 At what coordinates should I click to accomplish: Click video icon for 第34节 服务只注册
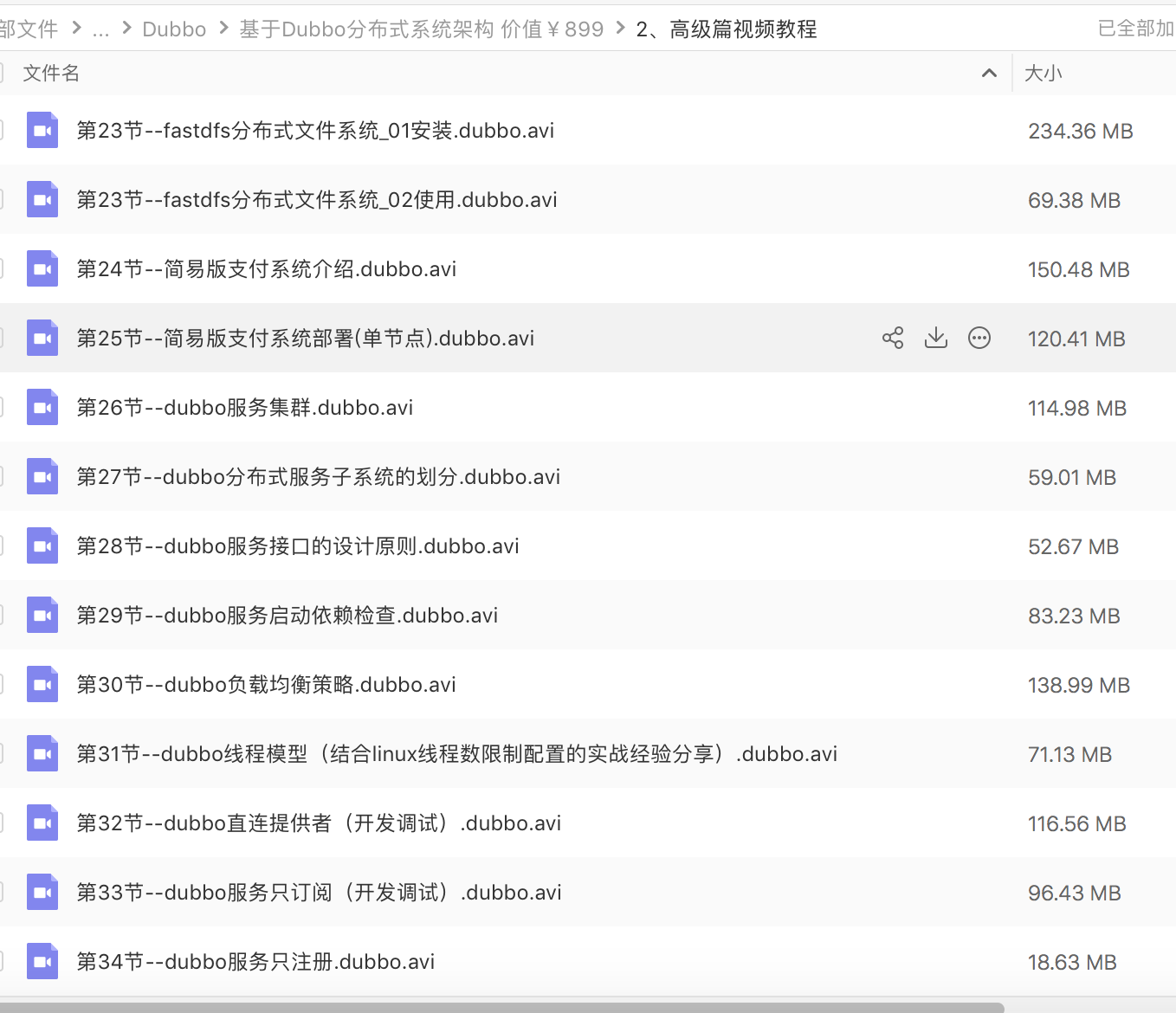point(42,961)
